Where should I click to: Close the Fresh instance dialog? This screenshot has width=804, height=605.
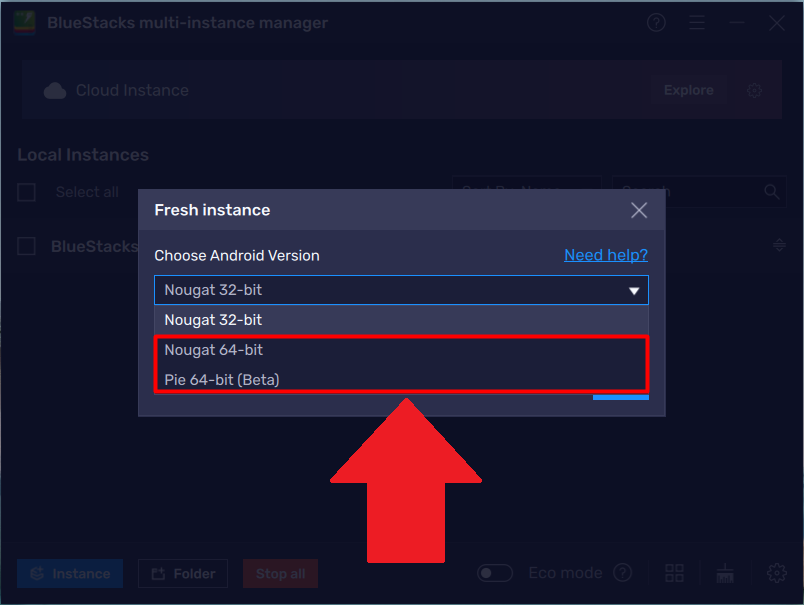point(639,210)
